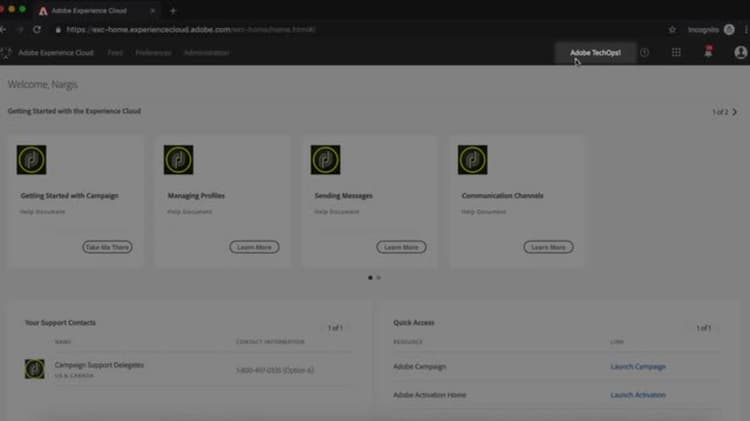Click the browser forward arrow
Viewport: 750px width, 421px height.
(20, 29)
